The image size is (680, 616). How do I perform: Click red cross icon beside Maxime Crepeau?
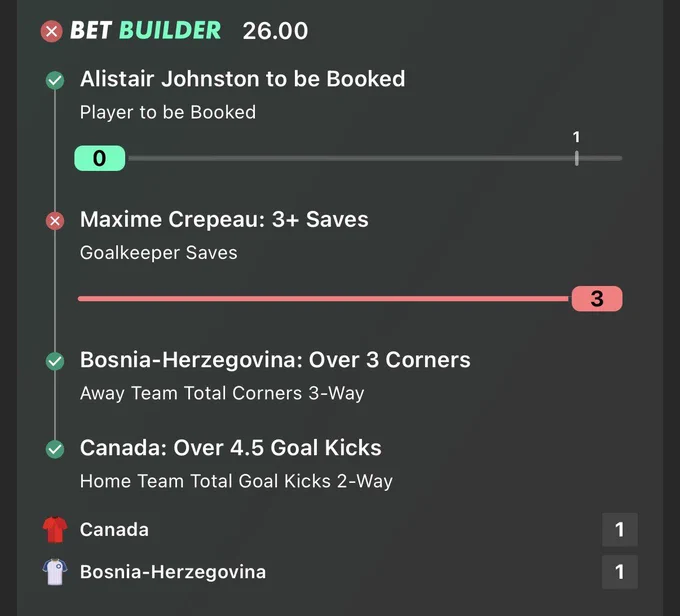(x=55, y=221)
